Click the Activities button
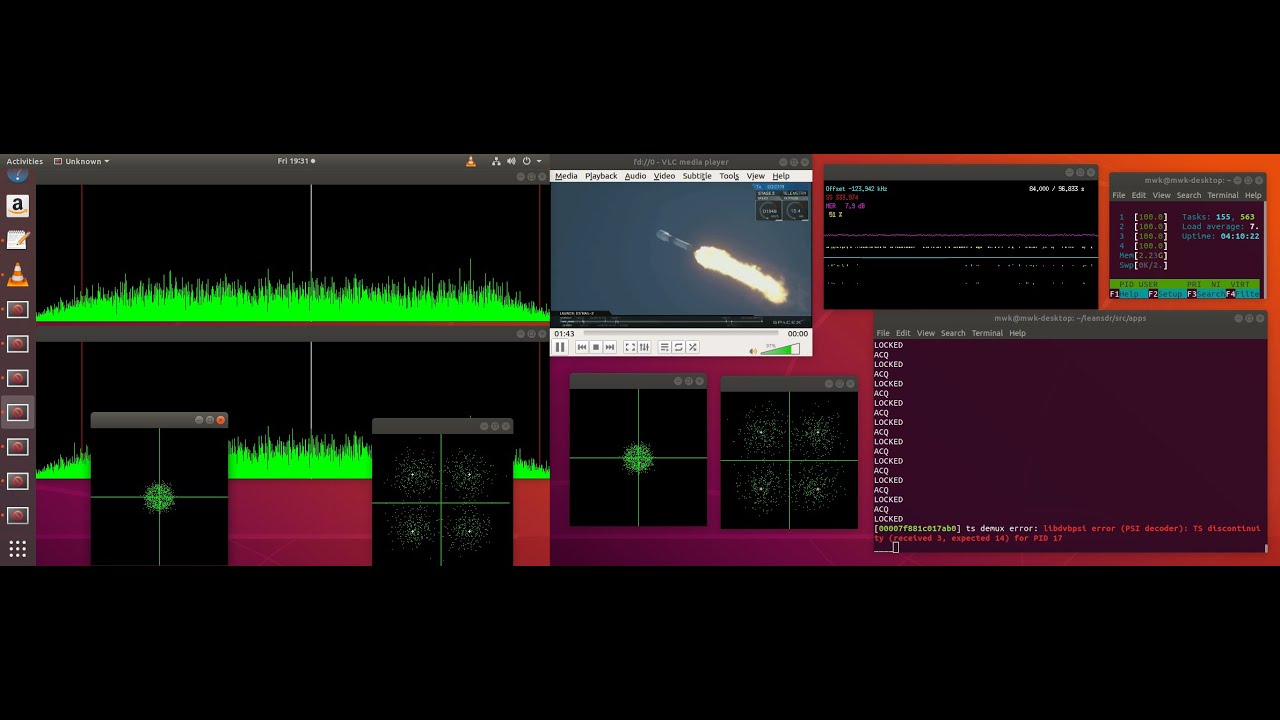Screen dimensions: 1280x720 pyautogui.click(x=25, y=161)
